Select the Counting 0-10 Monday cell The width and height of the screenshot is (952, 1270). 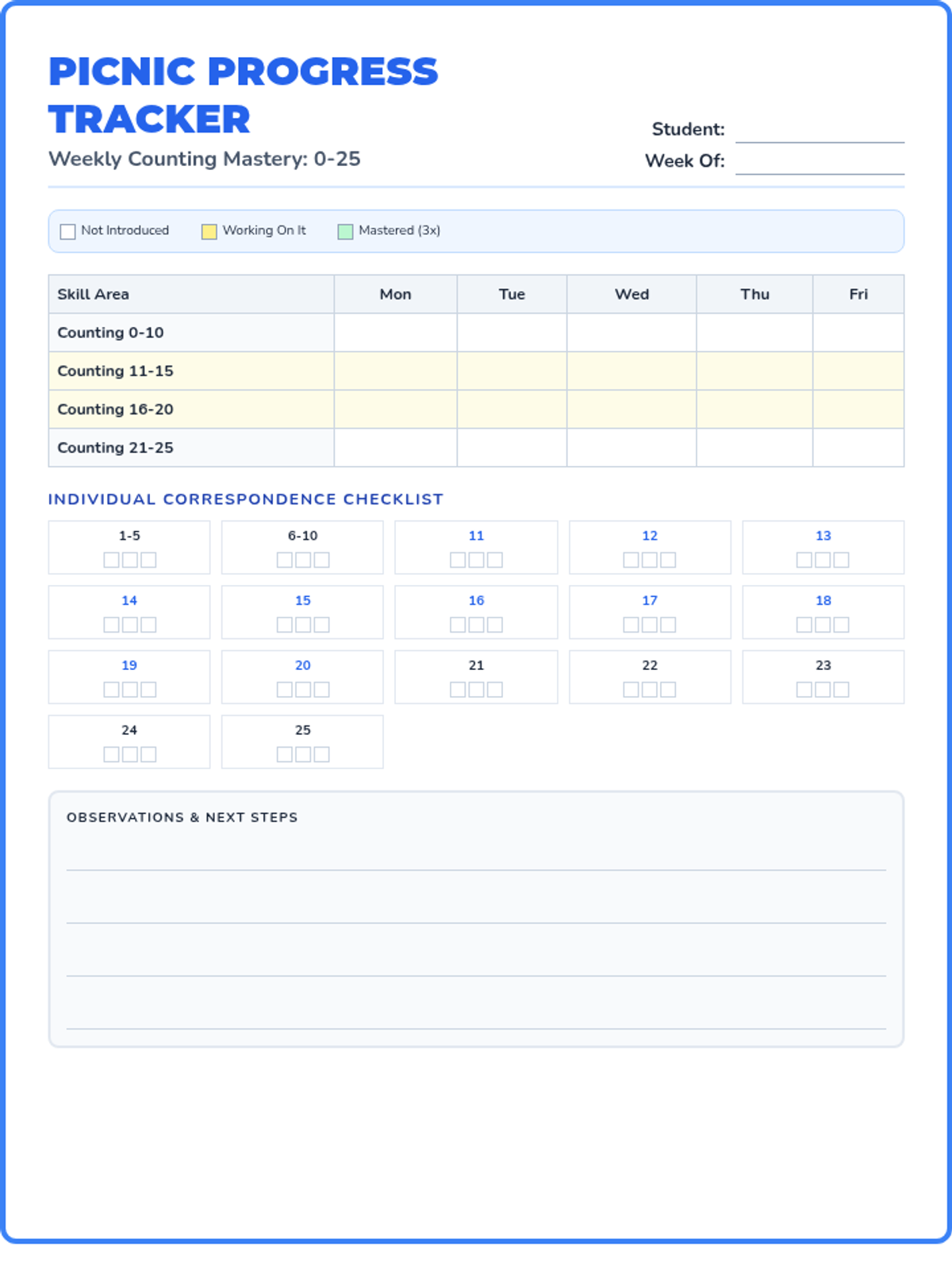pyautogui.click(x=395, y=333)
